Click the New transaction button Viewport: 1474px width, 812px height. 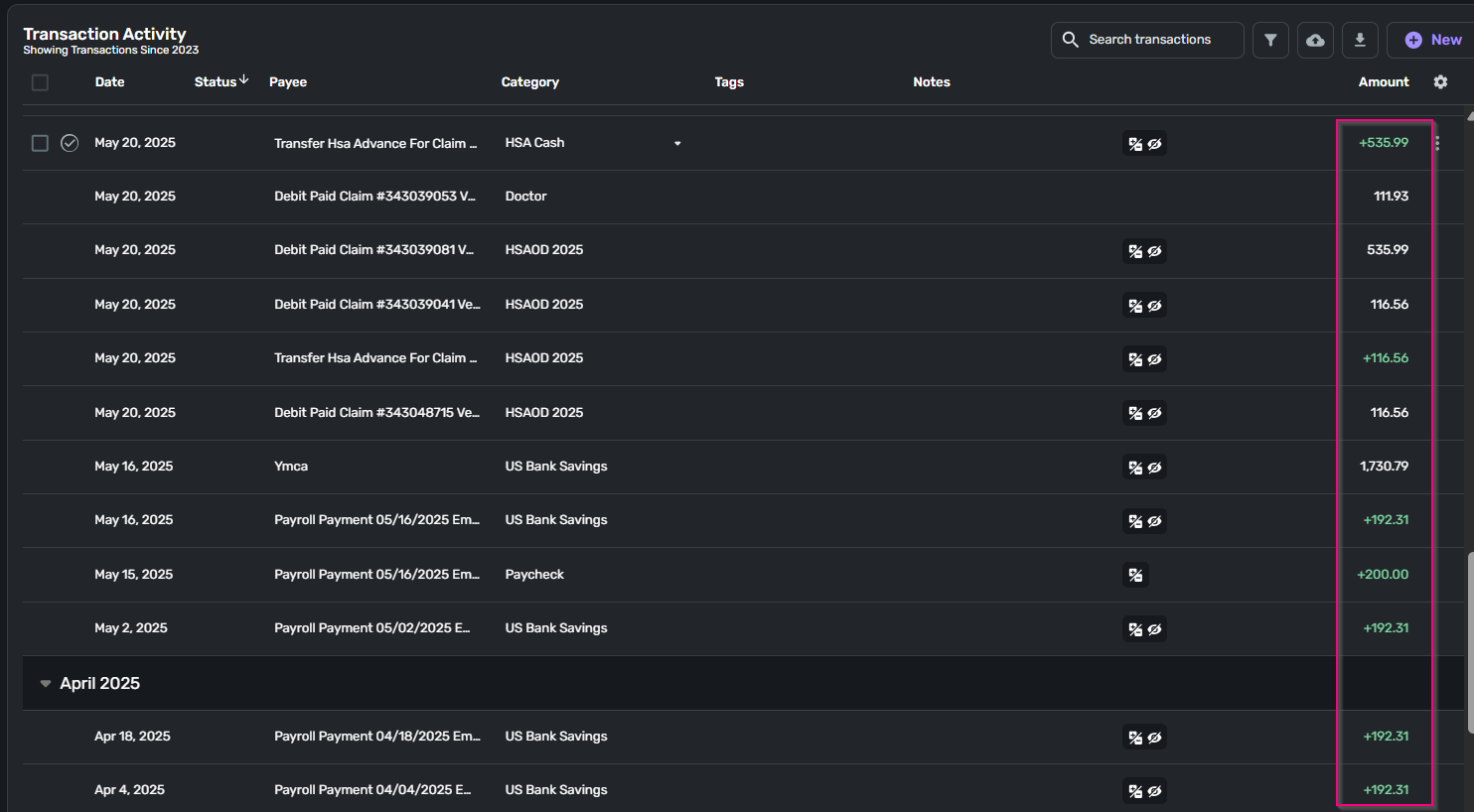1432,40
